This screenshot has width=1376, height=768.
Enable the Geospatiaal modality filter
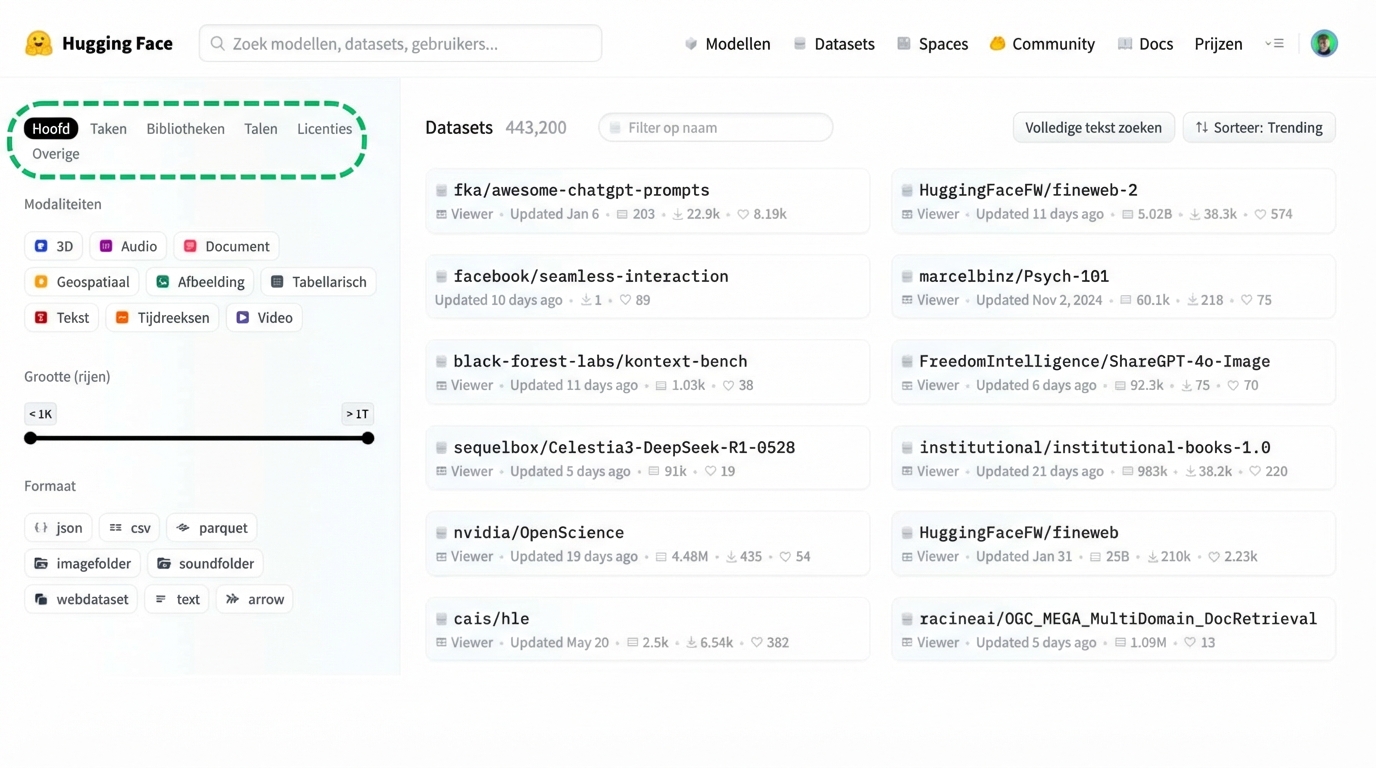(x=82, y=282)
